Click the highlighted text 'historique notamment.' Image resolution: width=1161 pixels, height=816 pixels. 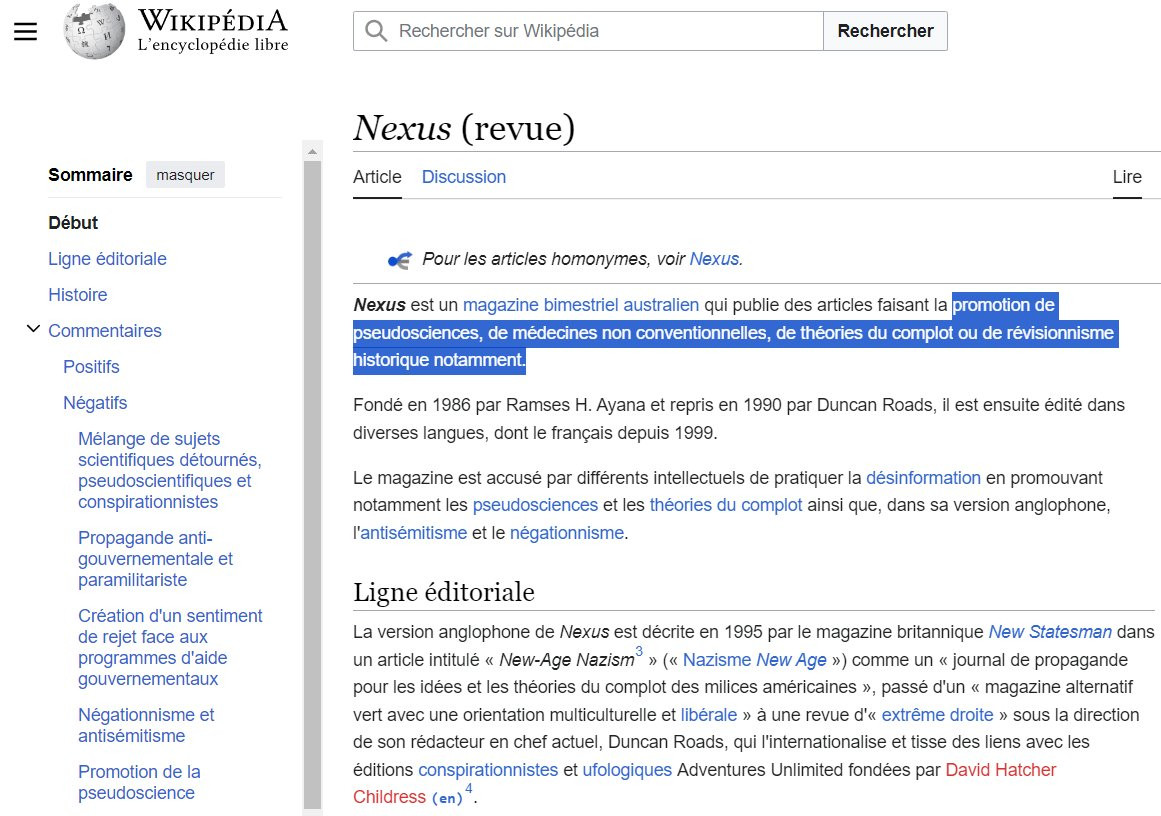(x=439, y=360)
